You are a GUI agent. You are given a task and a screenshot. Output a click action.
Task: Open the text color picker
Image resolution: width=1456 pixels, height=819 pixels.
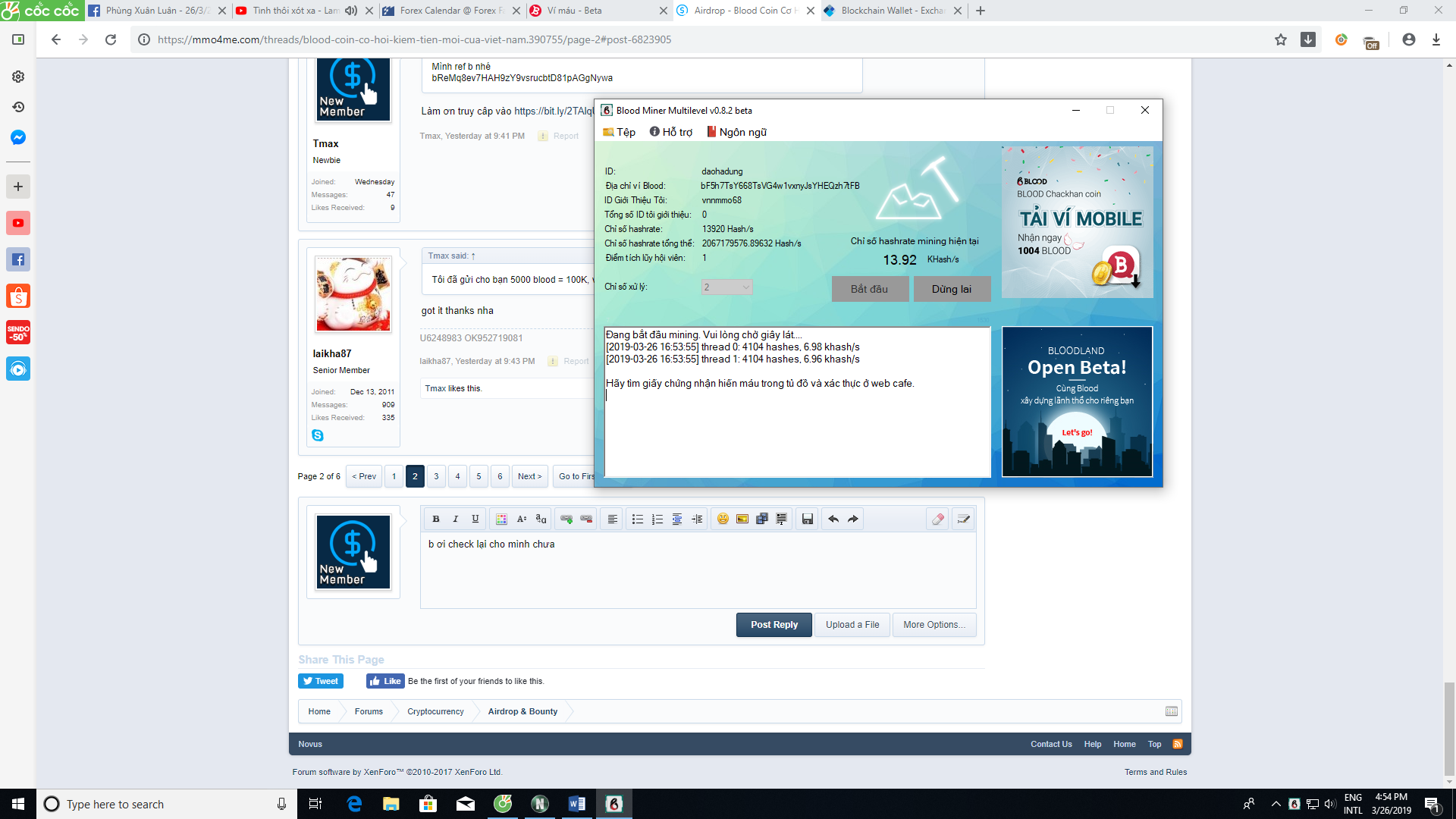coord(501,519)
